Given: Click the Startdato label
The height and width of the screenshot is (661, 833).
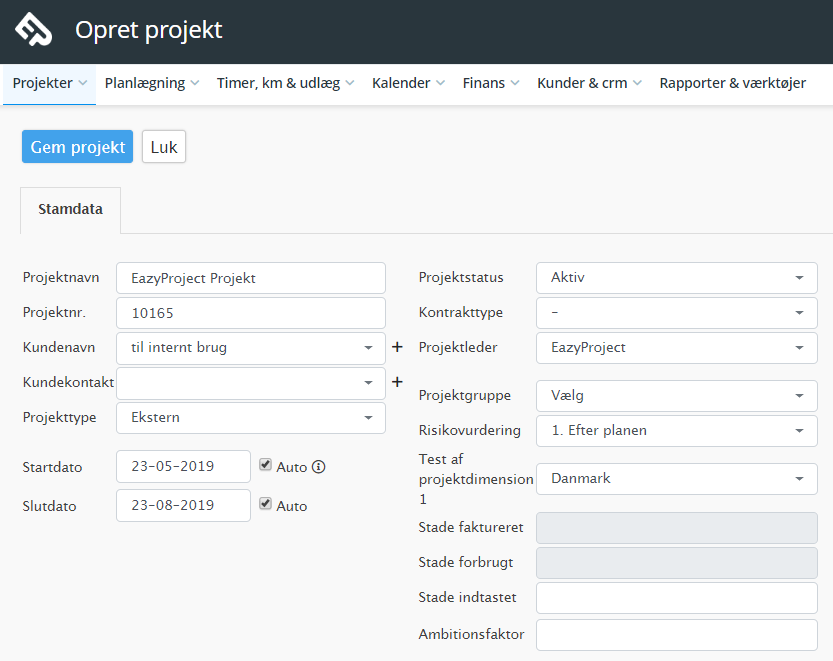Looking at the screenshot, I should point(53,467).
